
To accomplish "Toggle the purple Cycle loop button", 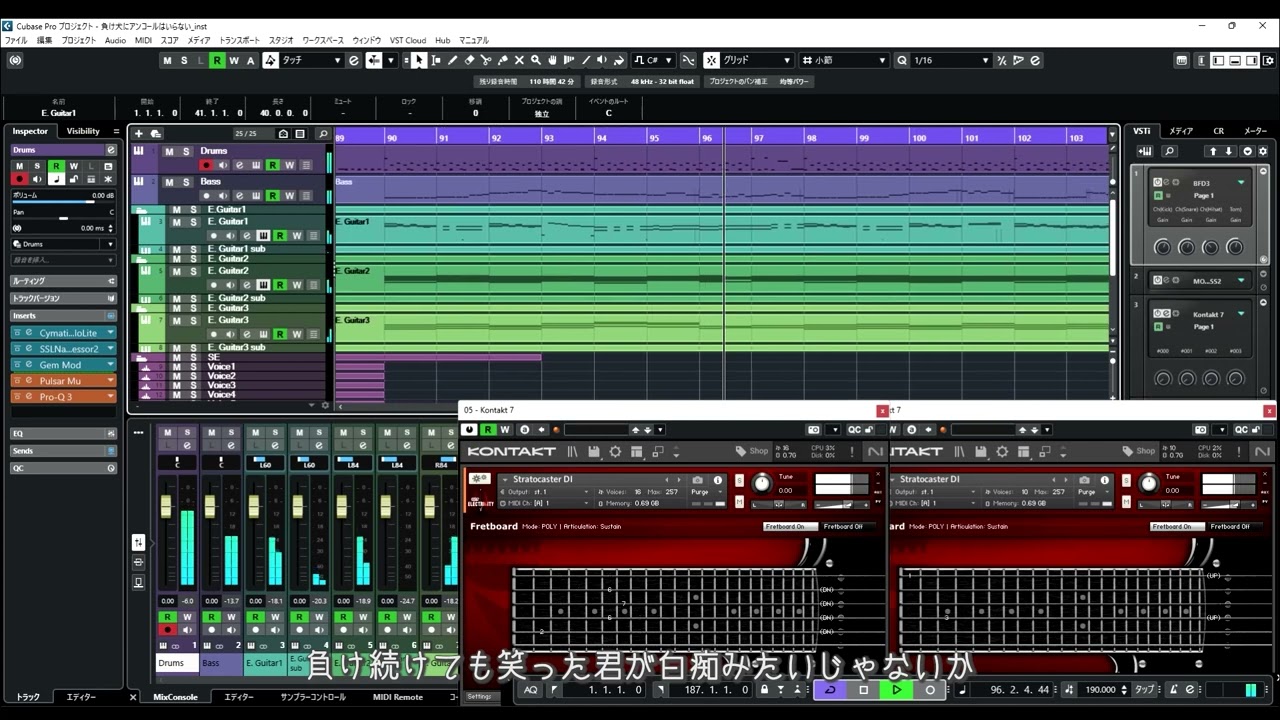I will click(x=831, y=690).
